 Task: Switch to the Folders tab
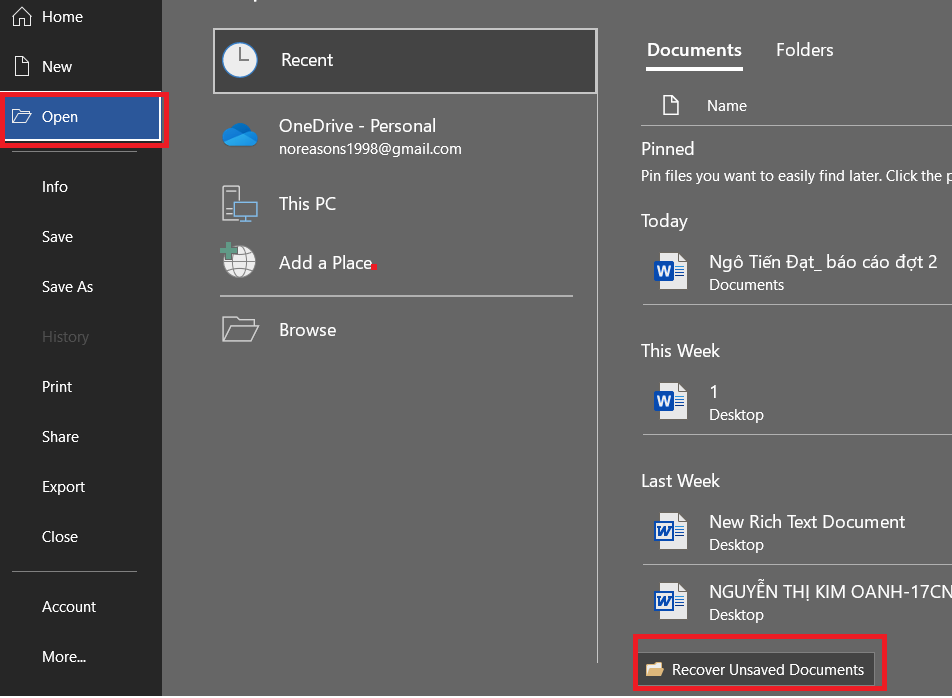coord(804,50)
